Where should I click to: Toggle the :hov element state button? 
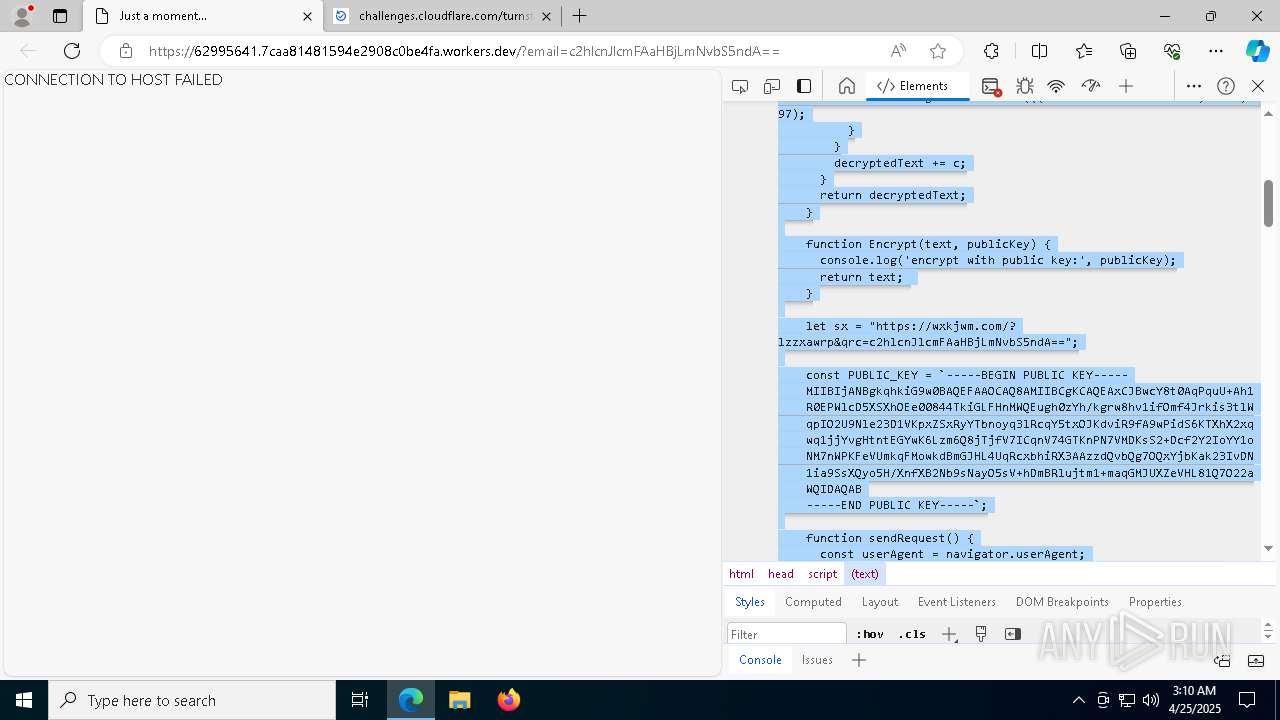tap(870, 634)
